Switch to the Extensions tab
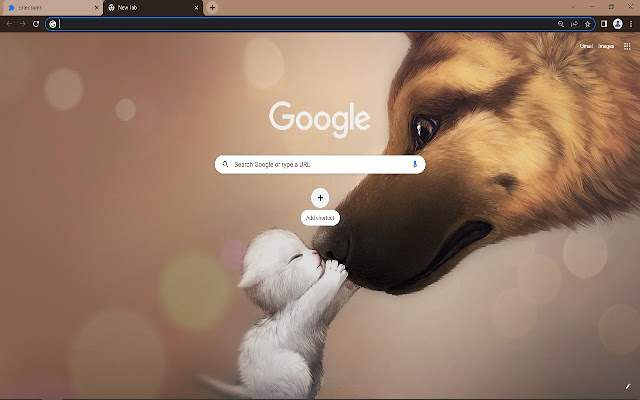640x400 pixels. click(x=51, y=8)
